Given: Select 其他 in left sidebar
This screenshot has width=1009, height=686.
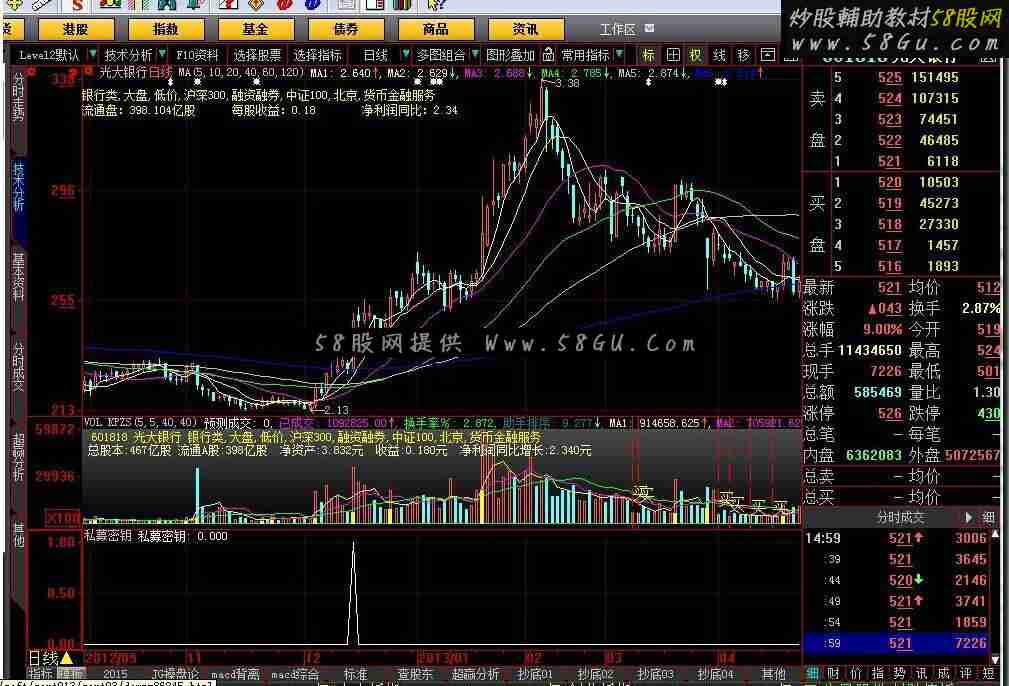Looking at the screenshot, I should (18, 534).
